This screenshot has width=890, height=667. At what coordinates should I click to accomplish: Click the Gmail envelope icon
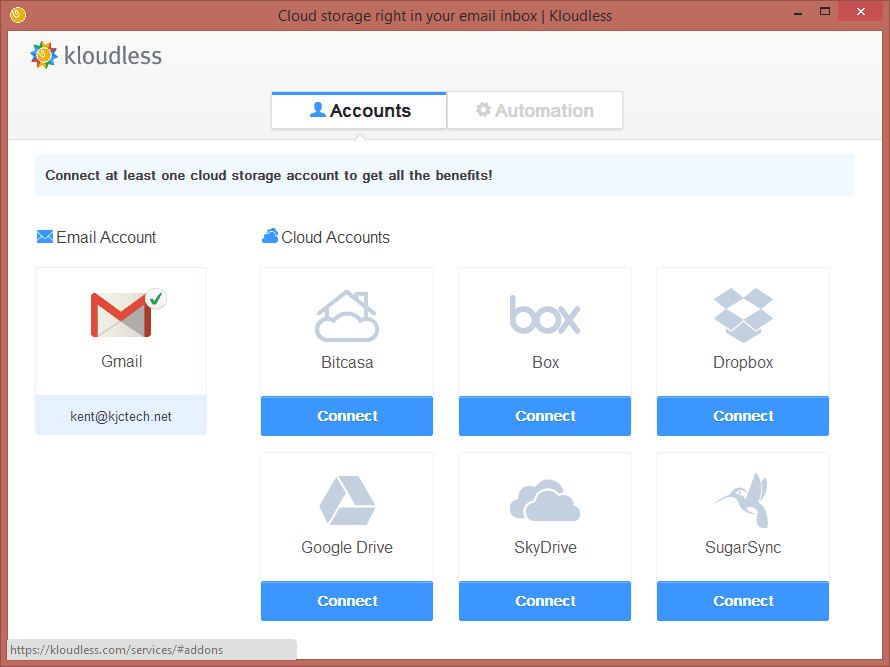pos(121,315)
